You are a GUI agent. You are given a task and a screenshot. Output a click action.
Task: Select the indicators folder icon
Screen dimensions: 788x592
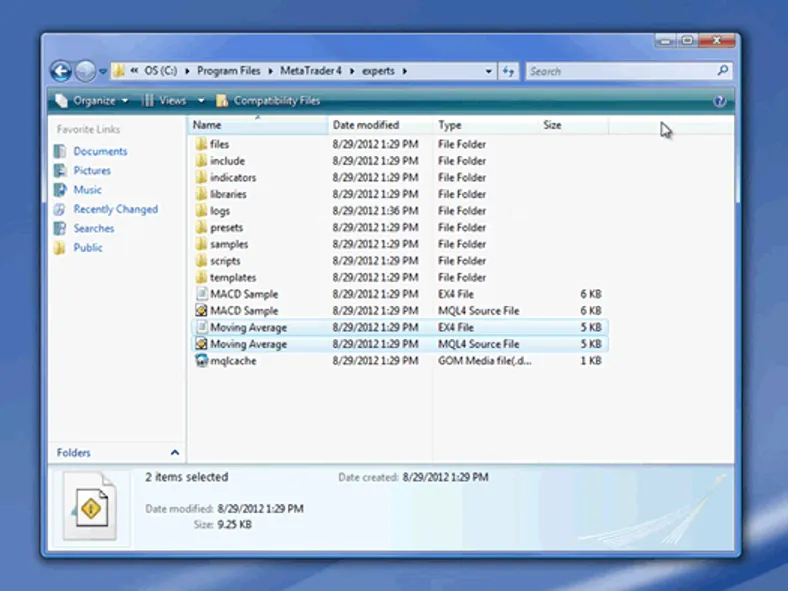coord(201,177)
